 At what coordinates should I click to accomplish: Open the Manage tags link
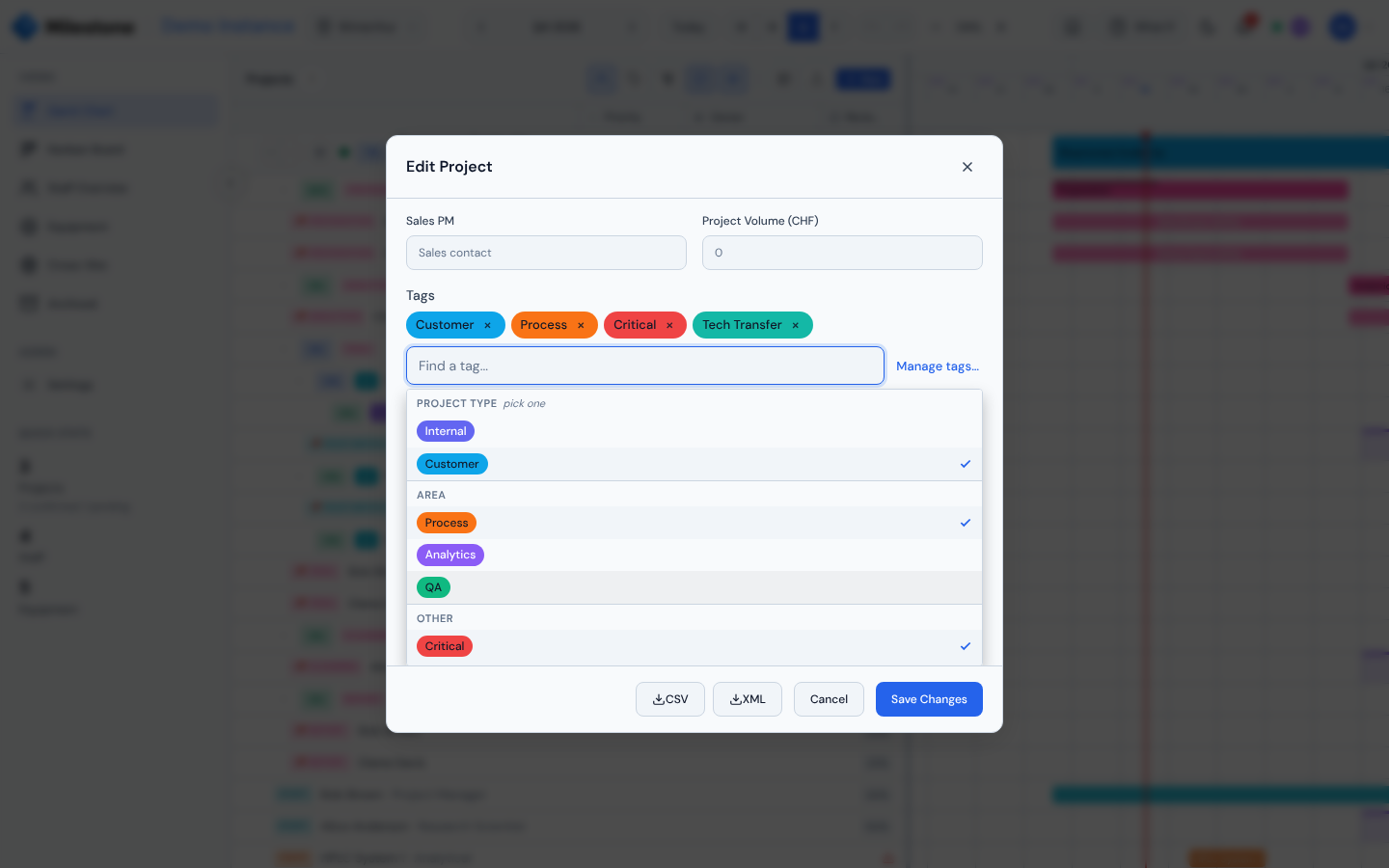938,366
